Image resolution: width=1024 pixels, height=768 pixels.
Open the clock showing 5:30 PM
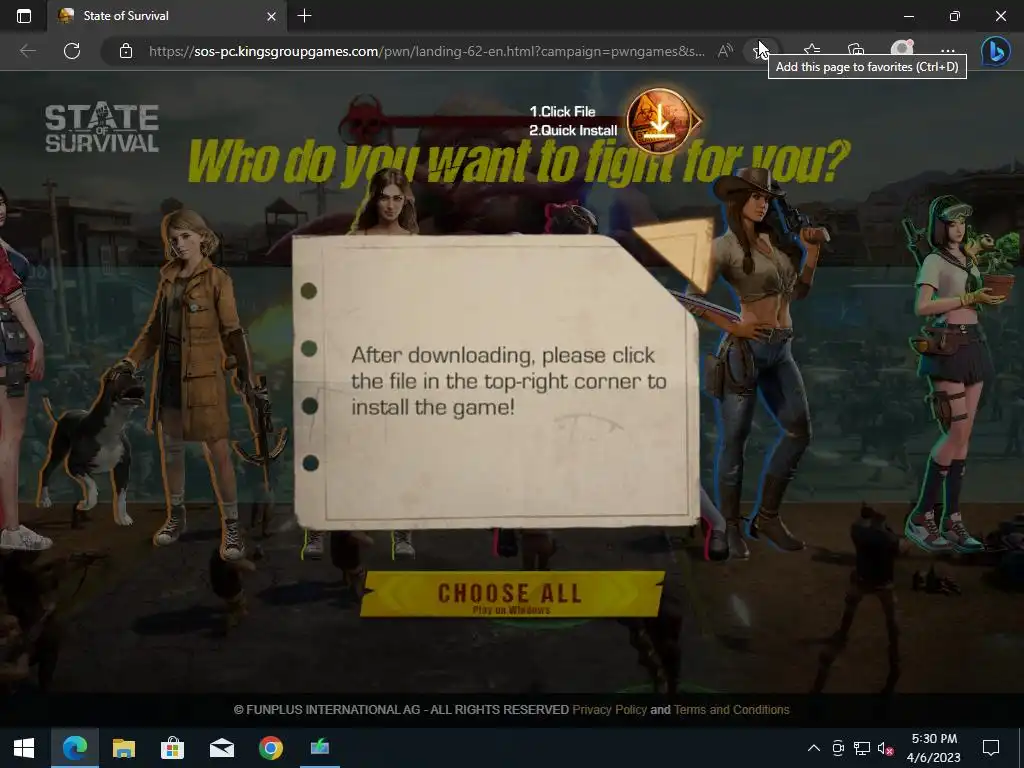pyautogui.click(x=934, y=748)
